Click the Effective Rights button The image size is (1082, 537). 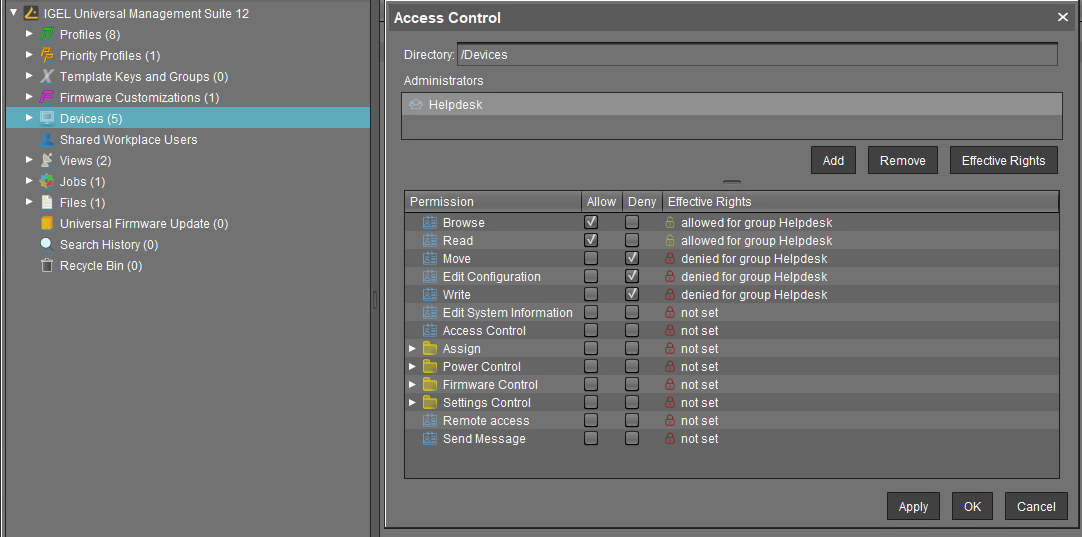[x=1003, y=161]
